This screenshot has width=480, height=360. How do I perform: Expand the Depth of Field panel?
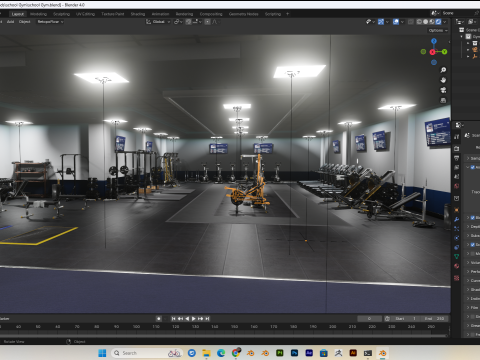(x=468, y=227)
